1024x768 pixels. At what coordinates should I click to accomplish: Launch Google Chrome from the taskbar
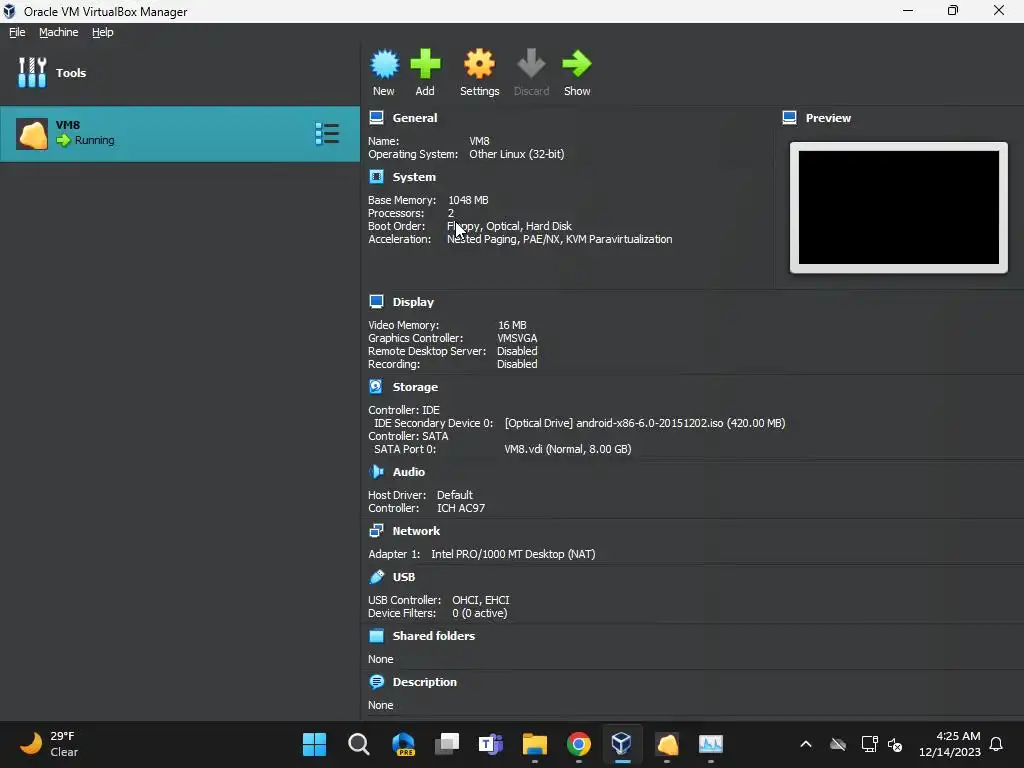(x=579, y=744)
